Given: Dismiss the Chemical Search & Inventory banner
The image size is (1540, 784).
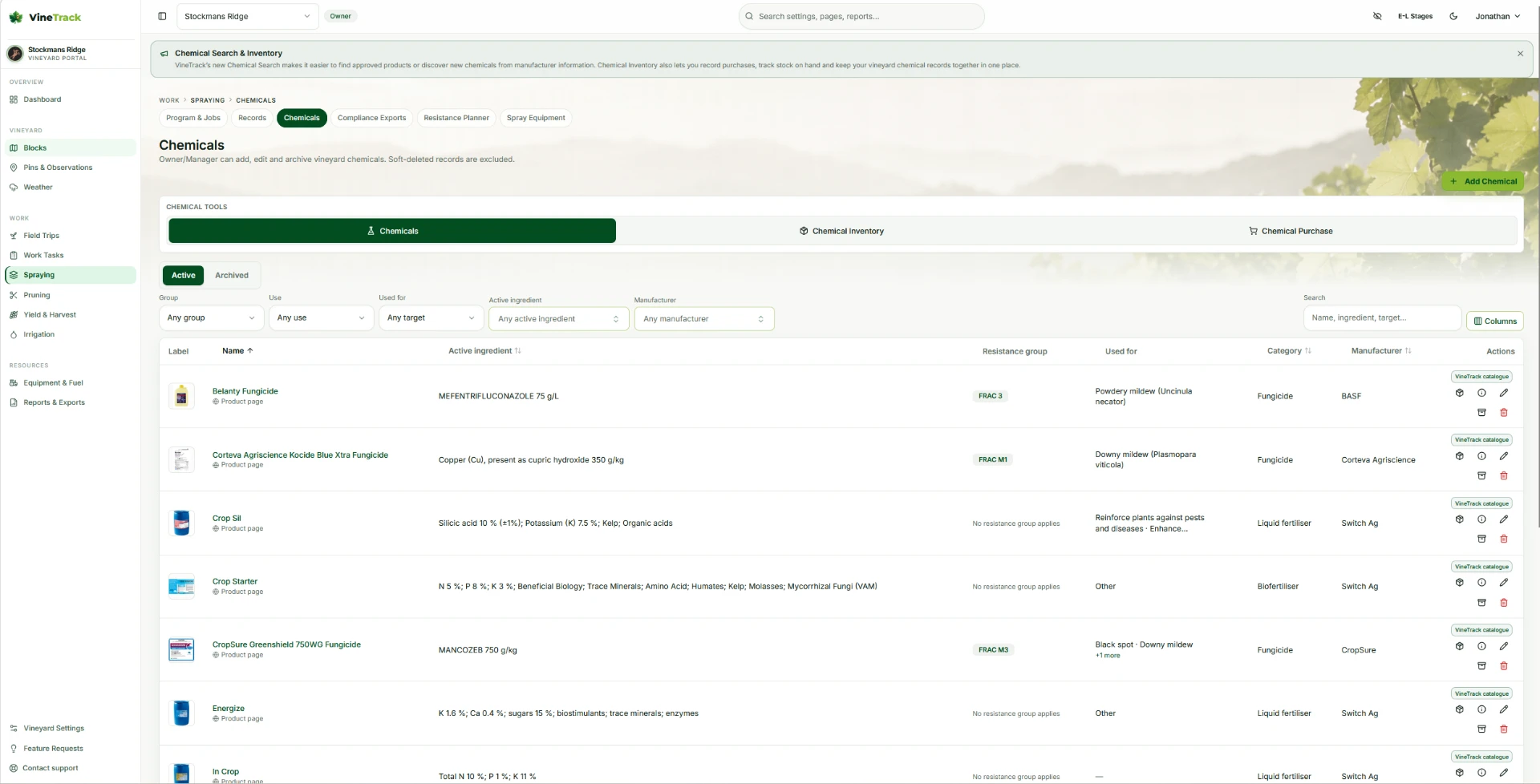Looking at the screenshot, I should pos(1520,54).
